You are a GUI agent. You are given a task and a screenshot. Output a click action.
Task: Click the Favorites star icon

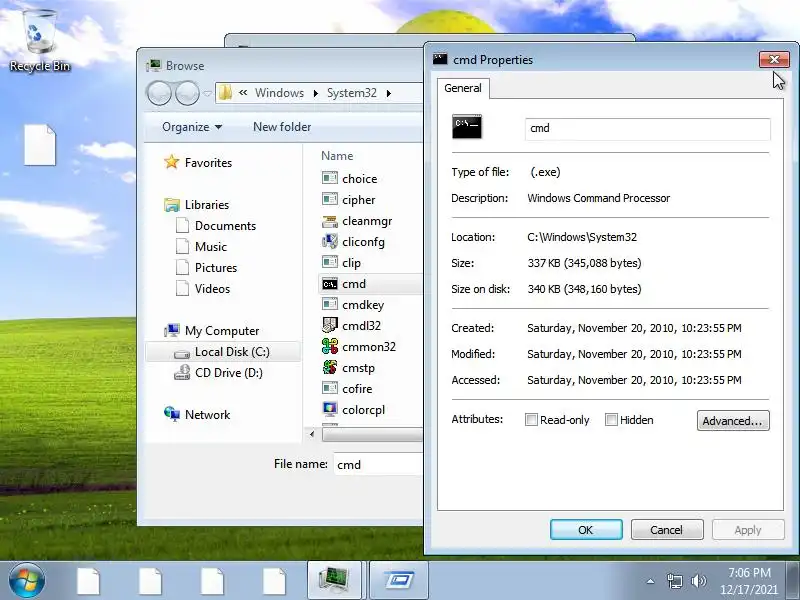(x=171, y=162)
